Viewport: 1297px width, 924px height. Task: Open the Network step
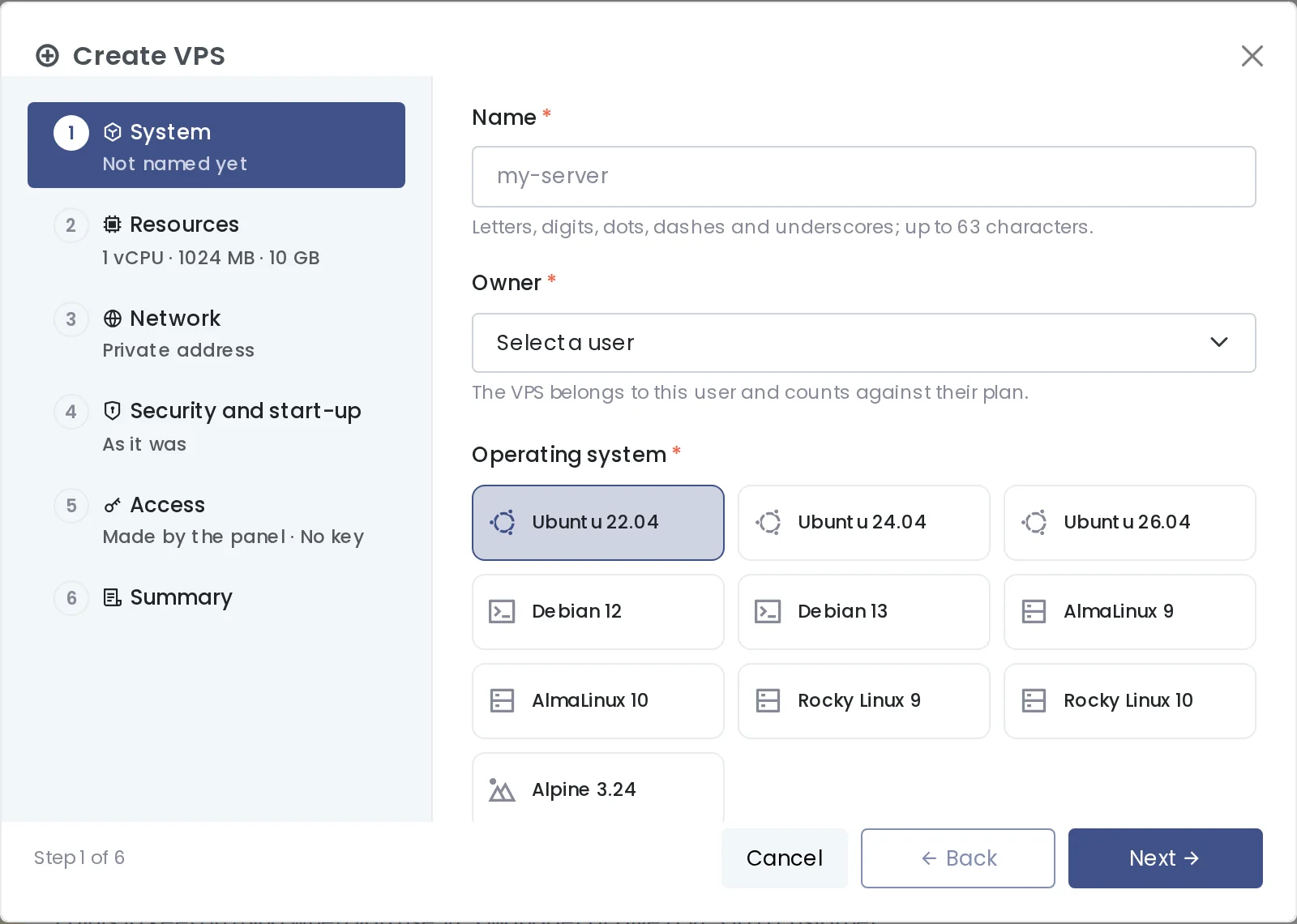216,333
